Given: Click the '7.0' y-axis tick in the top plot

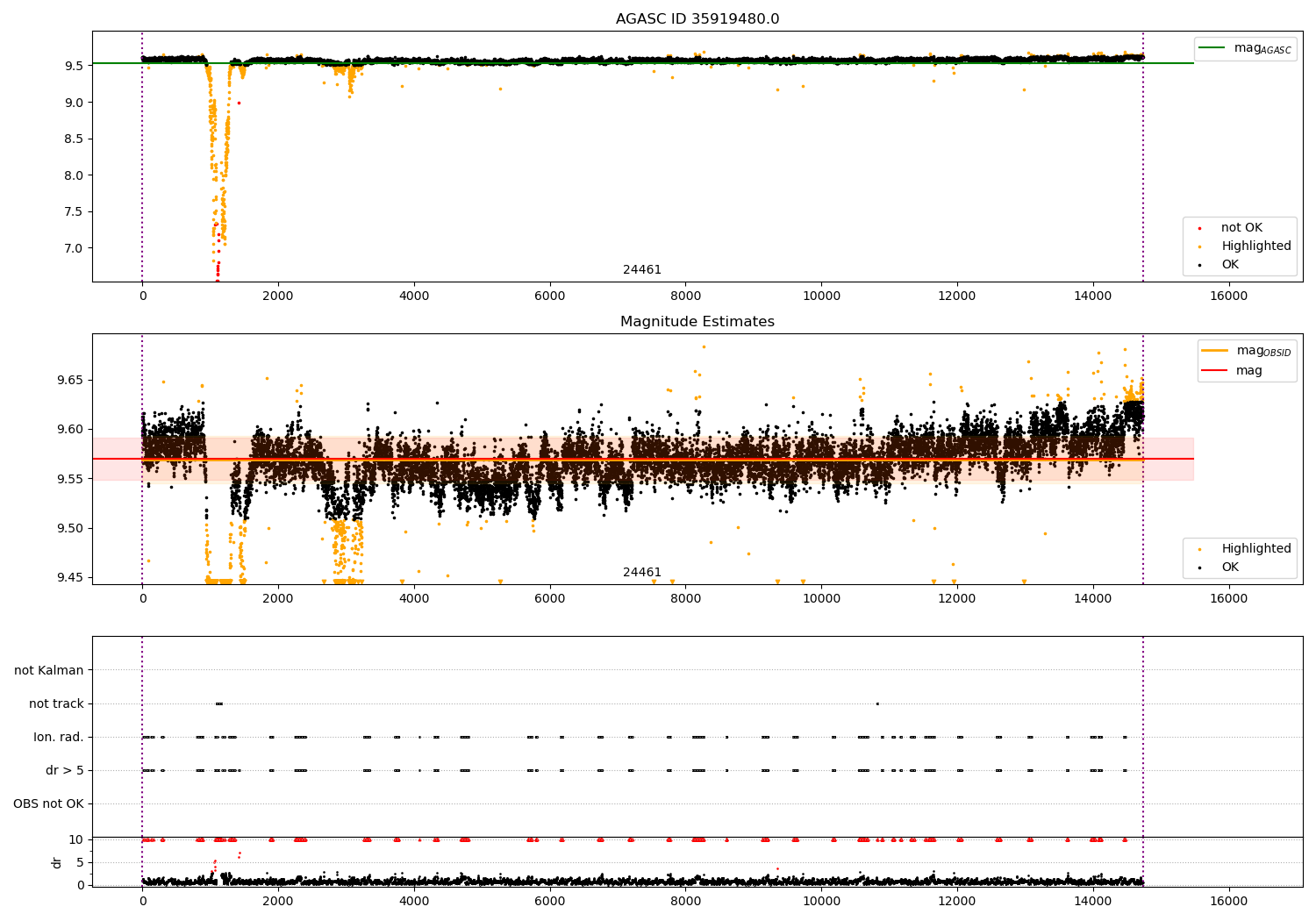Looking at the screenshot, I should click(x=74, y=248).
